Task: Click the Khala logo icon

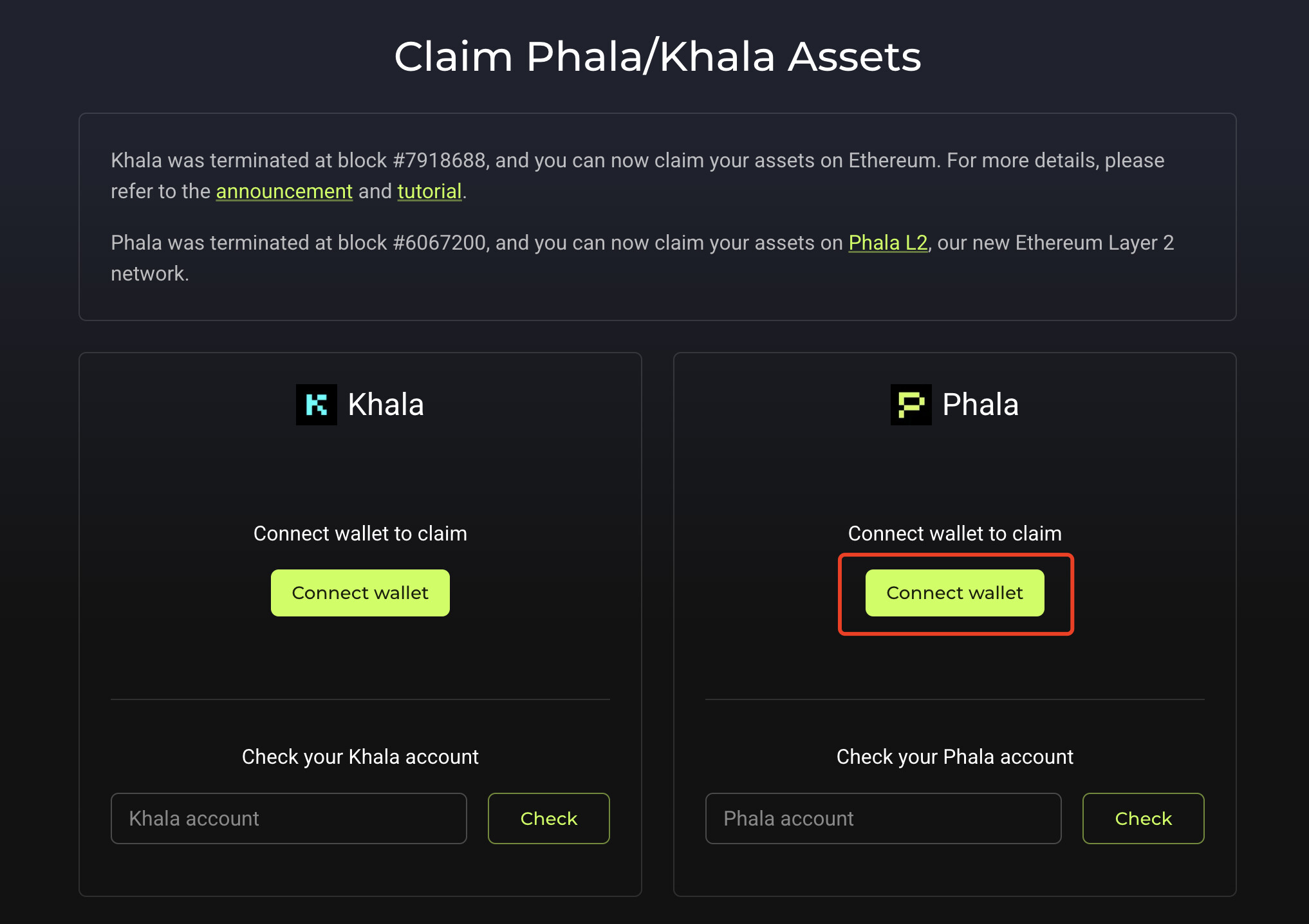Action: click(316, 405)
